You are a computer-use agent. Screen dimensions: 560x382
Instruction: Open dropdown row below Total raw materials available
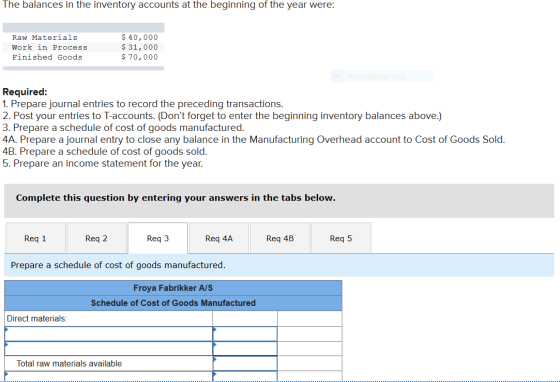109,376
